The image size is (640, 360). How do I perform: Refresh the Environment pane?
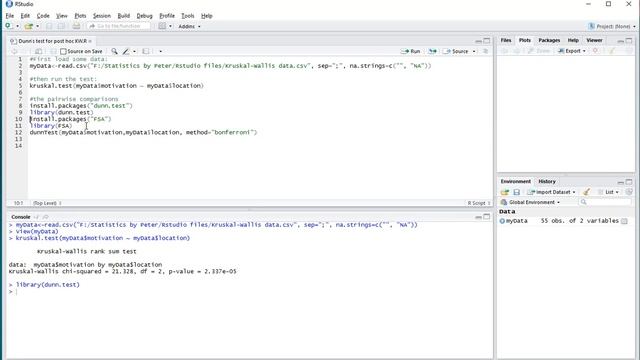pos(629,192)
